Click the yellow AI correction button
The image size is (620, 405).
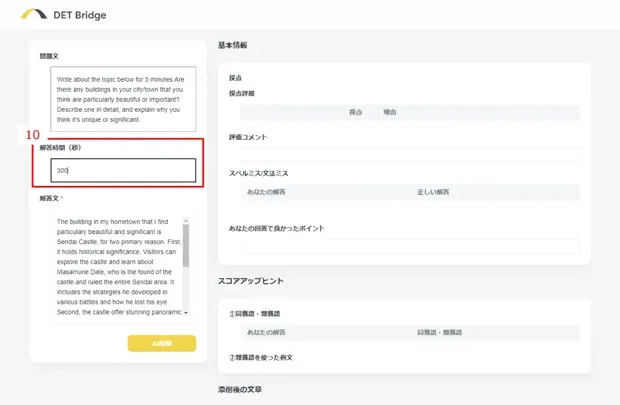pyautogui.click(x=162, y=343)
